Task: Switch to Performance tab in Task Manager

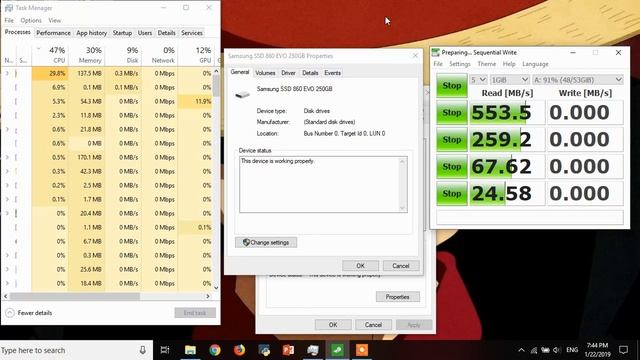Action: tap(53, 33)
